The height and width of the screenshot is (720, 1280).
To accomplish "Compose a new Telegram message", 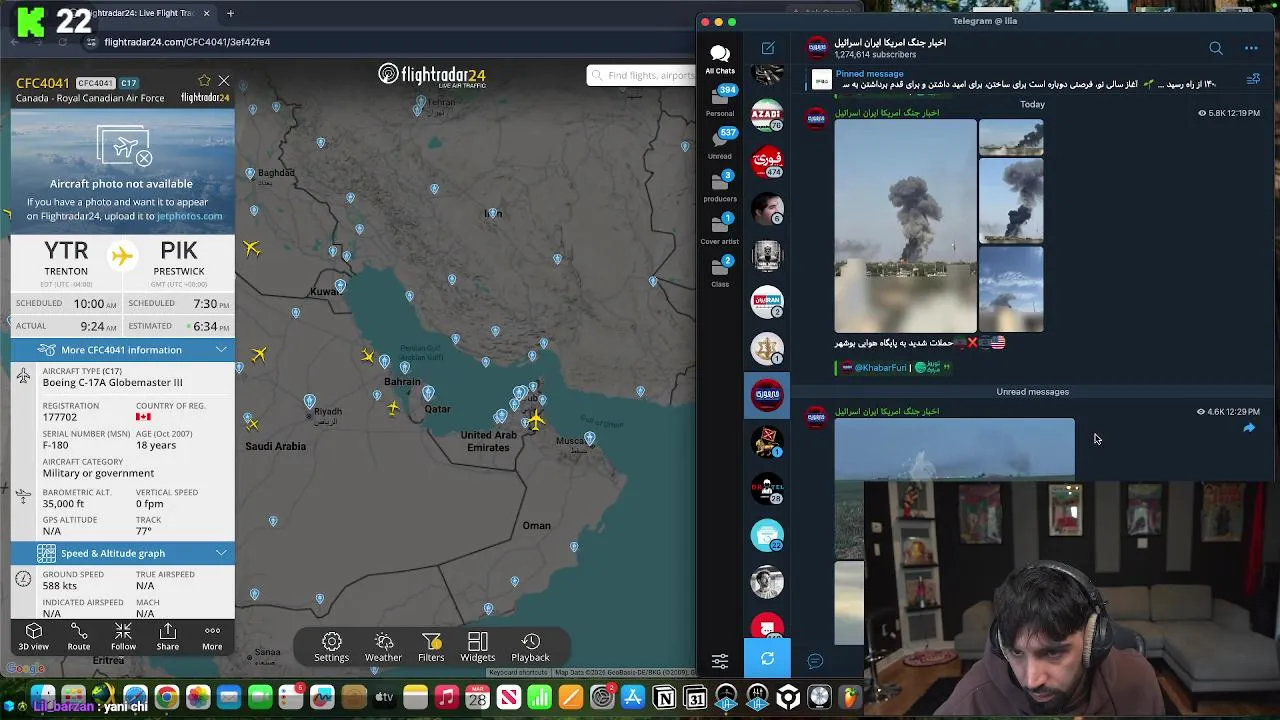I will [768, 48].
